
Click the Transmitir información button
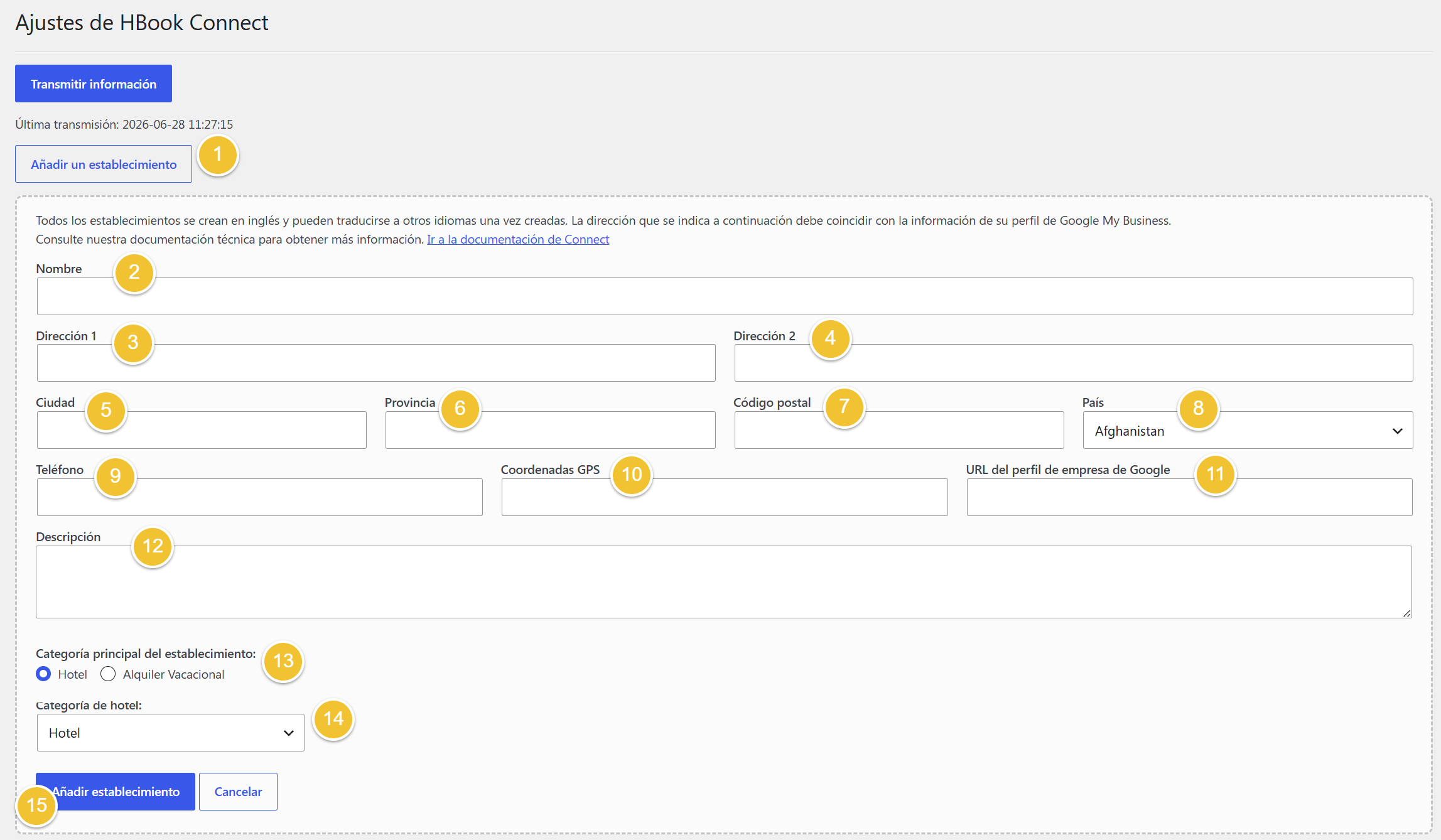(x=94, y=83)
